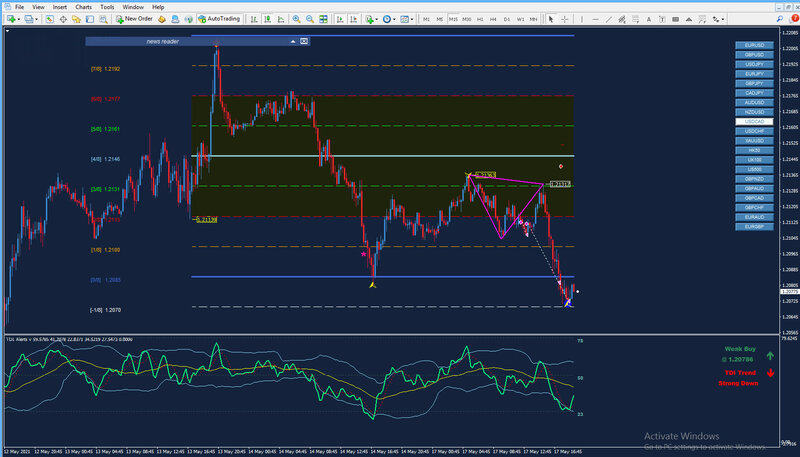Switch timeframe to M30
The height and width of the screenshot is (457, 800).
click(467, 19)
